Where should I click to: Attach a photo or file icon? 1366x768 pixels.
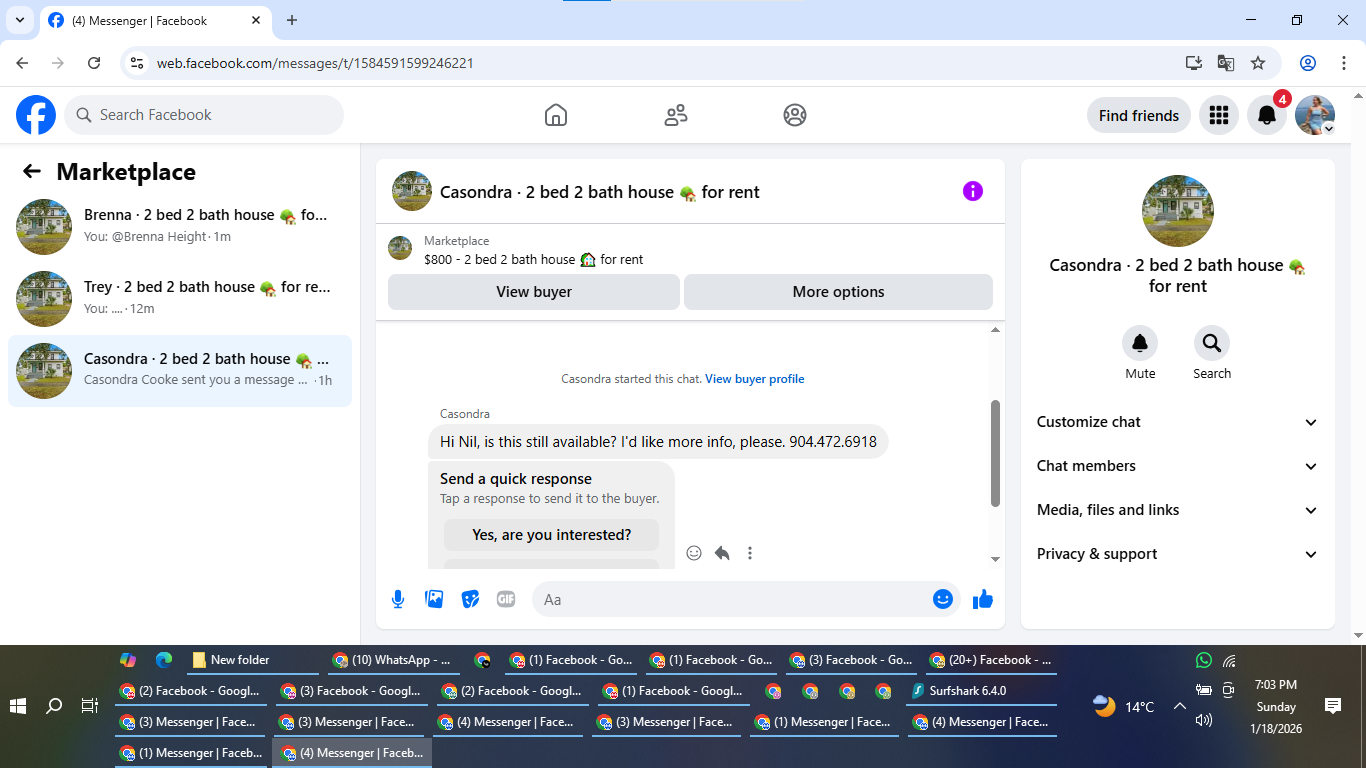tap(434, 599)
